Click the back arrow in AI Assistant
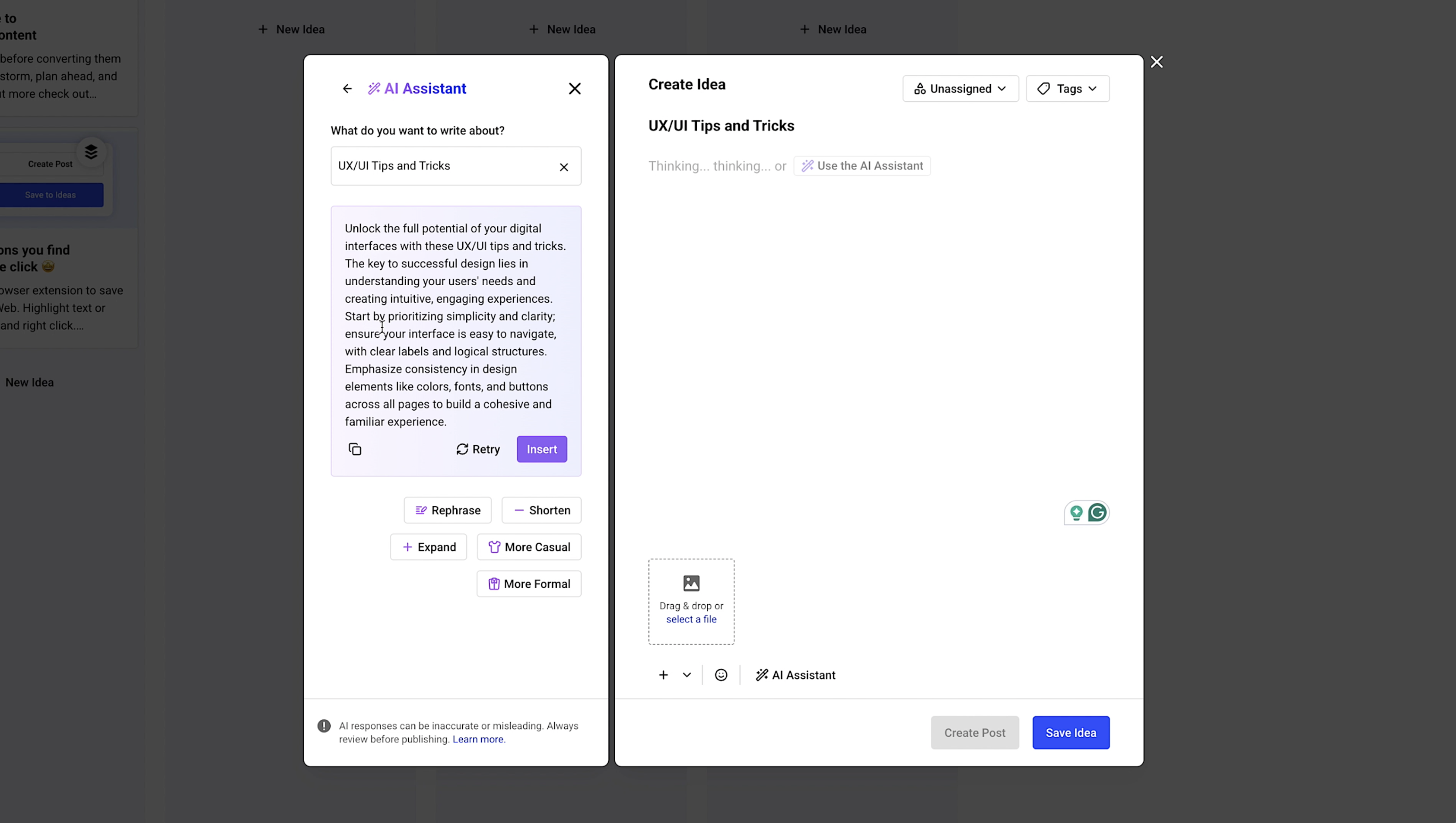The image size is (1456, 823). 347,89
